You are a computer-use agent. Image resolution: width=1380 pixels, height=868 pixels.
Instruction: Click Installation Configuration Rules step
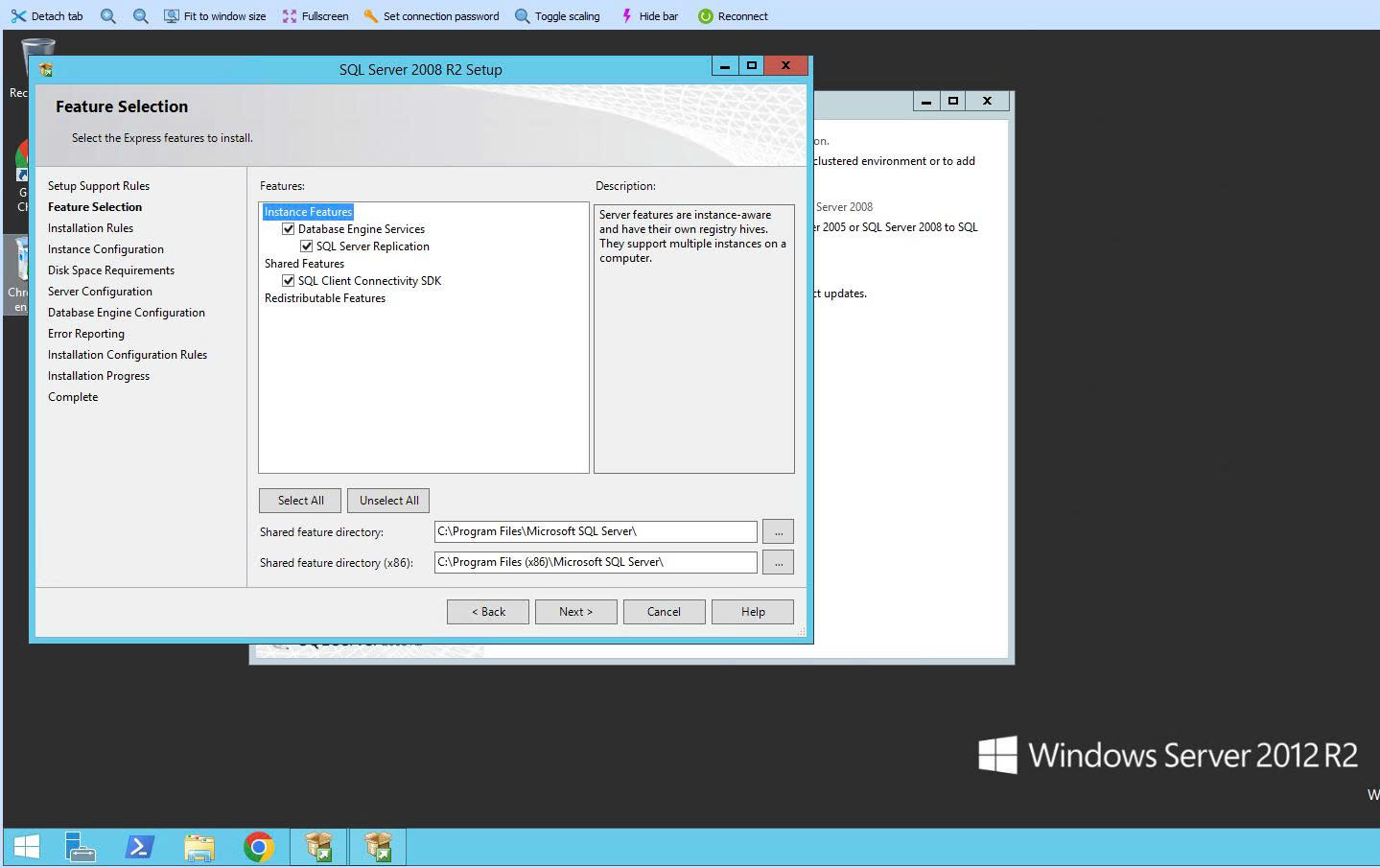click(128, 355)
